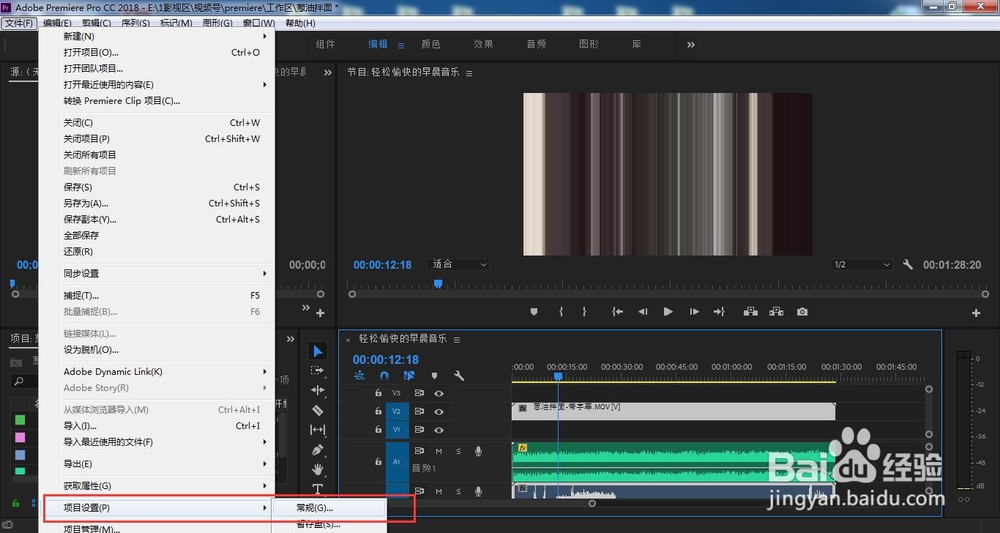Screen dimensions: 1000x533
Task: Select the Track Select Forward tool
Action: 317,370
